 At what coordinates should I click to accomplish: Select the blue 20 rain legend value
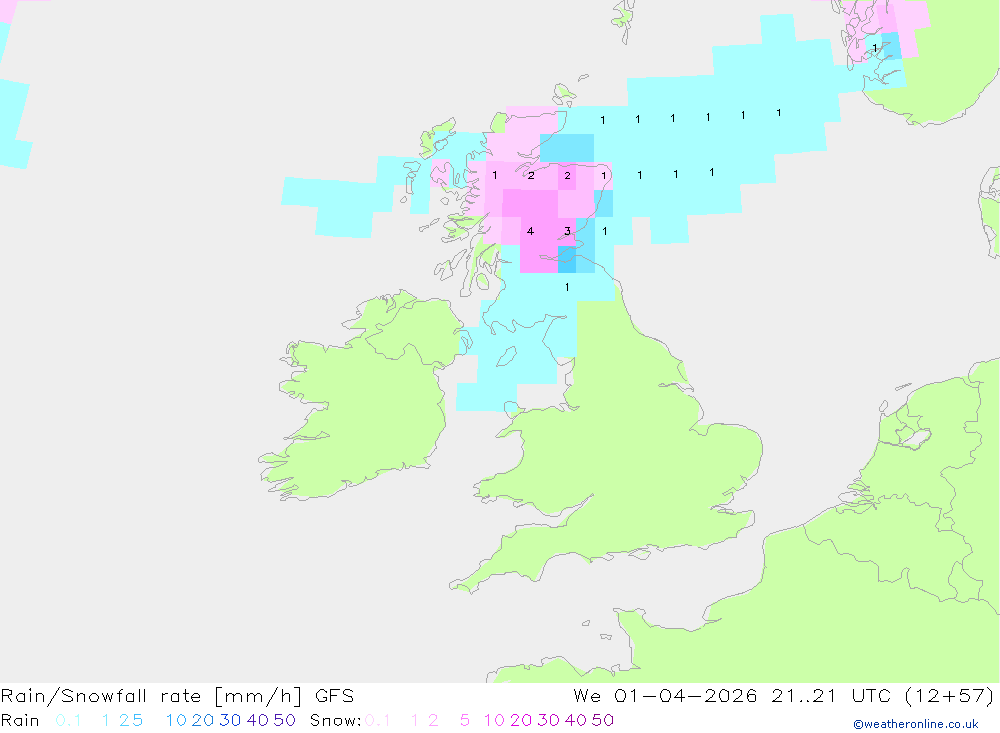click(x=203, y=720)
